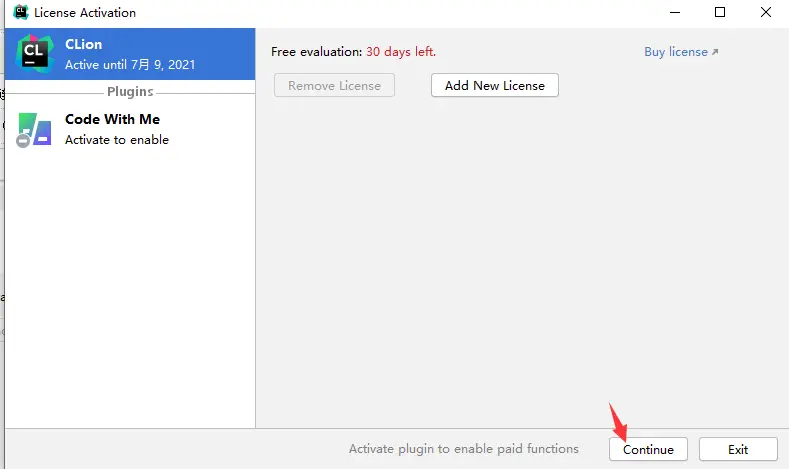Click the 'License Activation' window title

[x=85, y=13]
